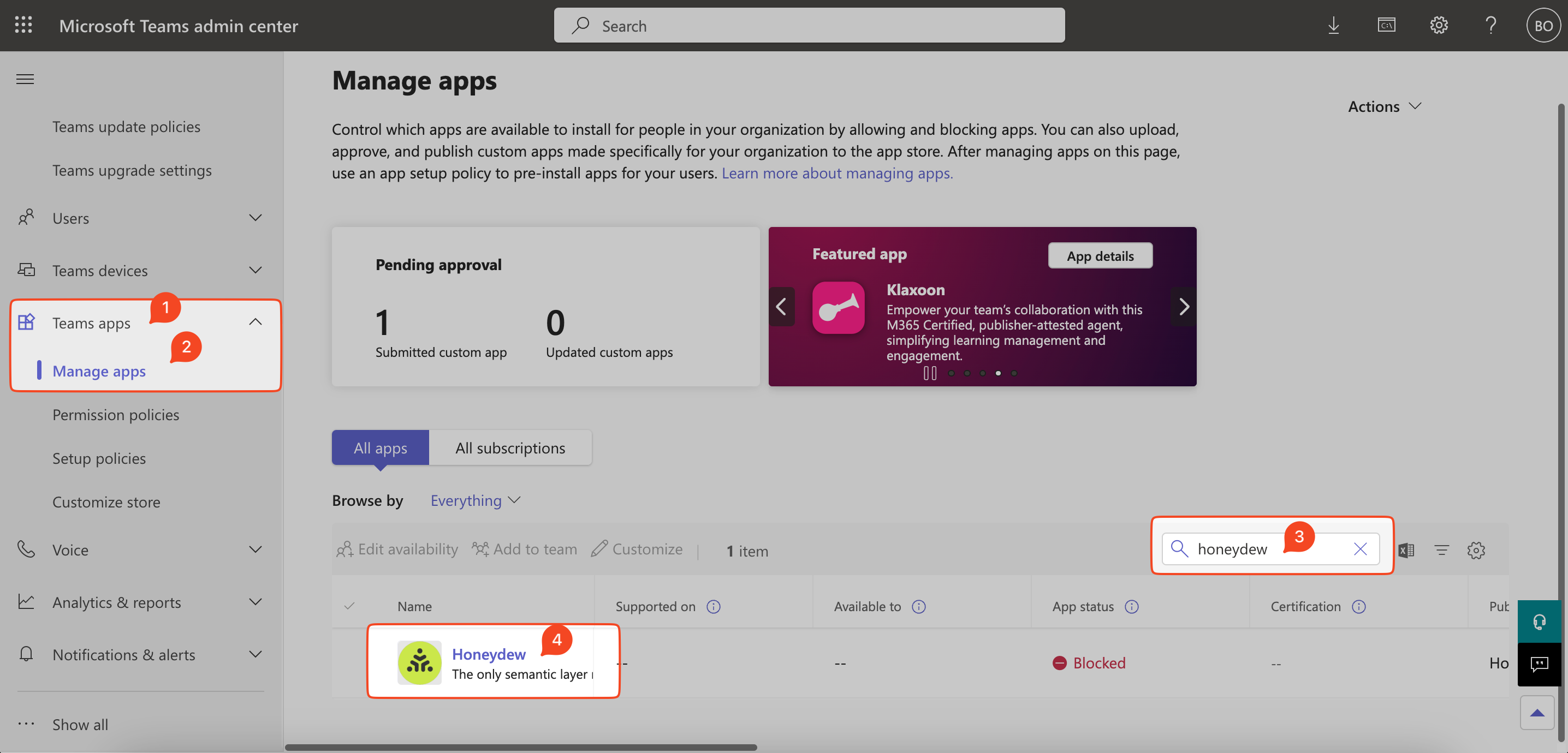Open settings gear in top bar

(x=1439, y=25)
